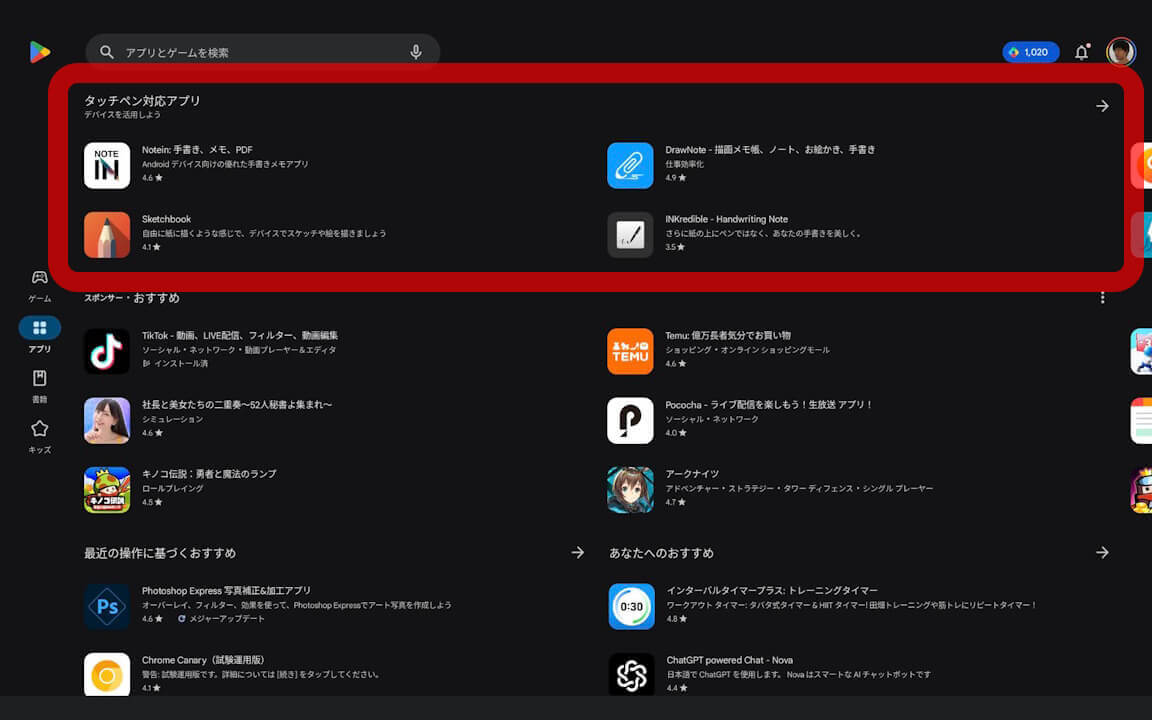This screenshot has width=1152, height=720.
Task: Tap the microphone icon in search bar
Action: click(417, 51)
